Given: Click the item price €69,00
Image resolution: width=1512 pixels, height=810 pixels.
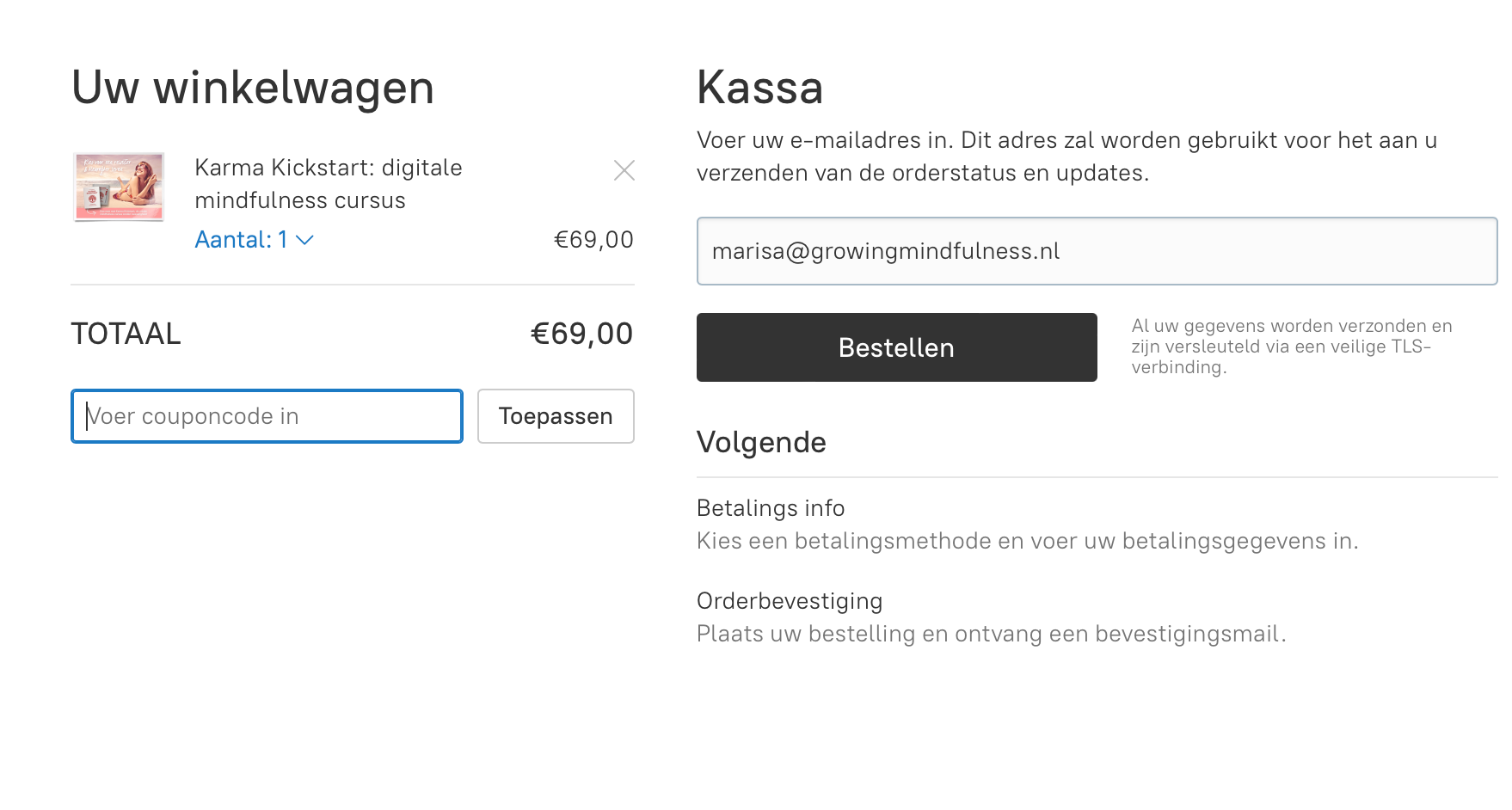Looking at the screenshot, I should point(593,240).
